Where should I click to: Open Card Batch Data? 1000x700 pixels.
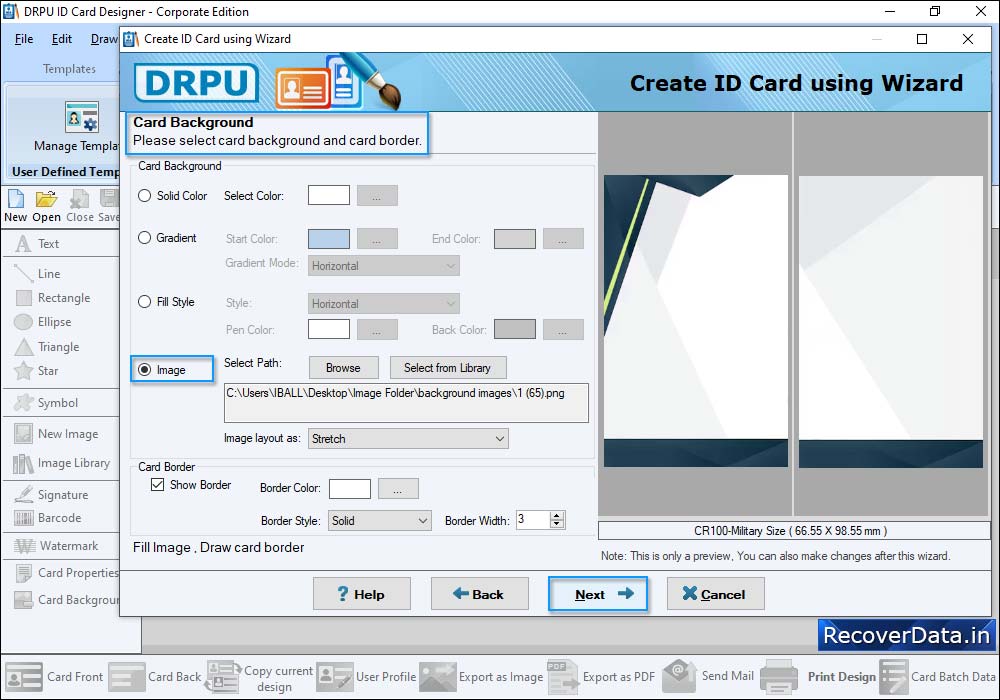click(938, 676)
